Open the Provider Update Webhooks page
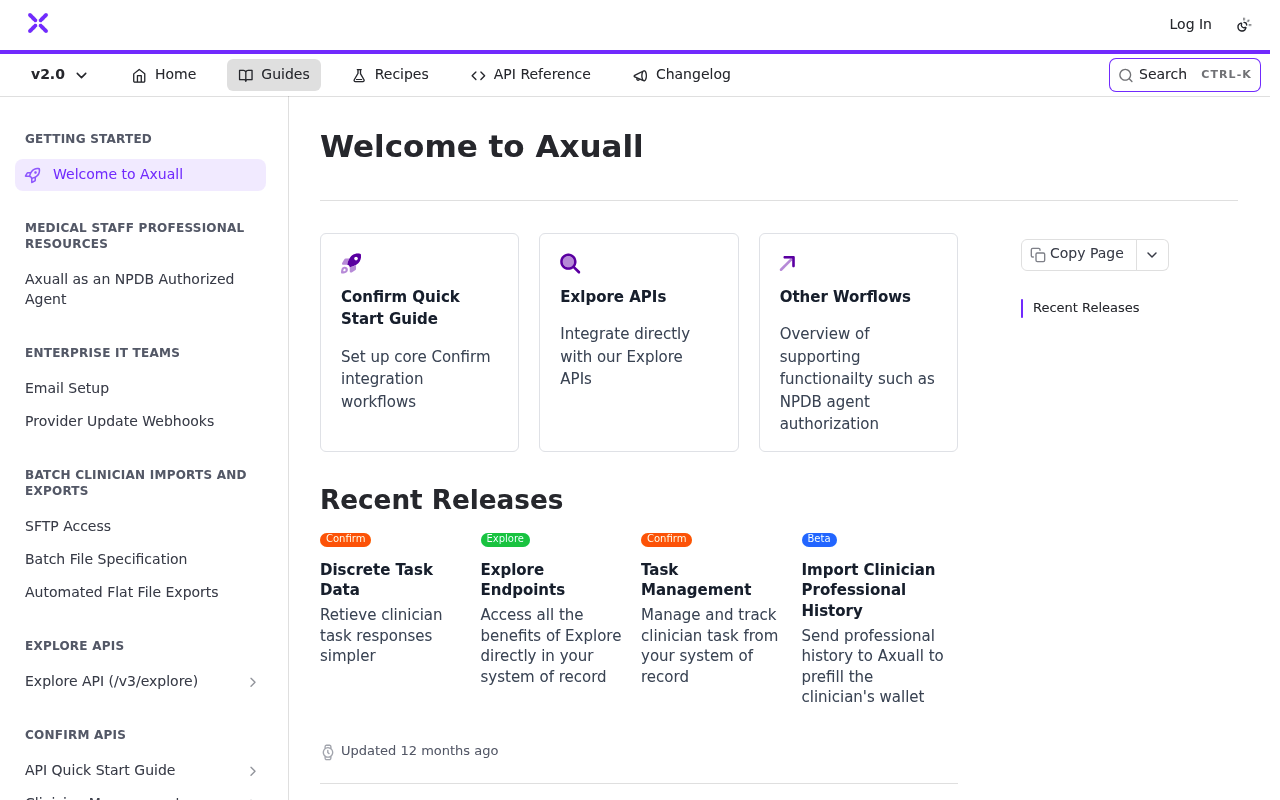The height and width of the screenshot is (800, 1280). pyautogui.click(x=140, y=421)
